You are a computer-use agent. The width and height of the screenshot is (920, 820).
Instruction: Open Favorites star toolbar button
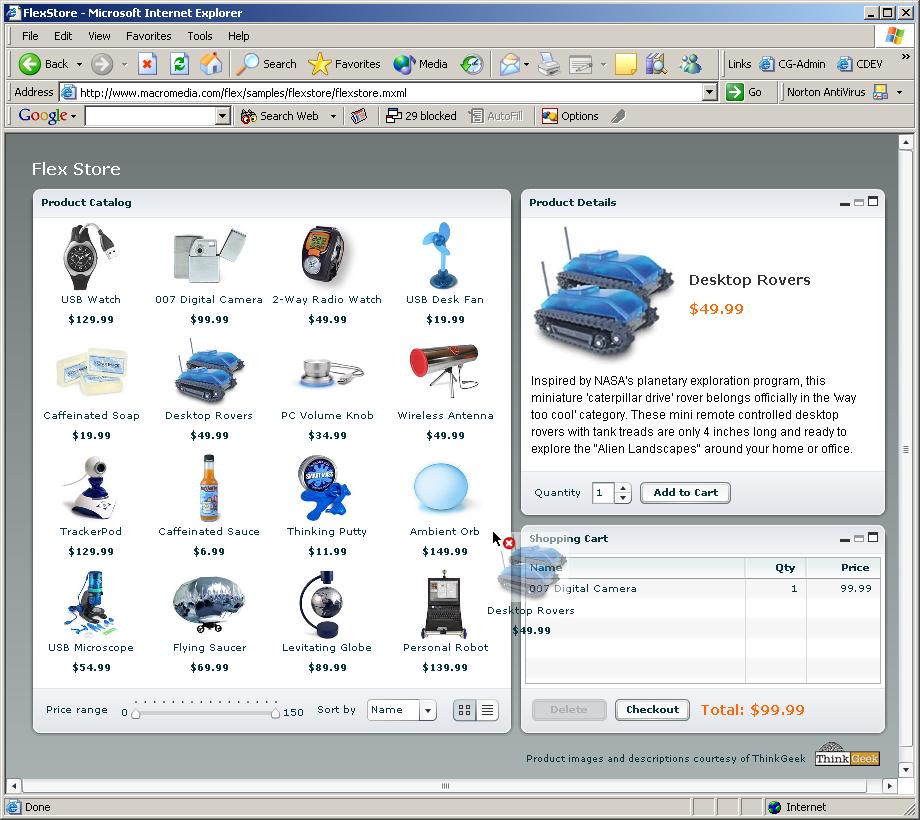(x=344, y=64)
